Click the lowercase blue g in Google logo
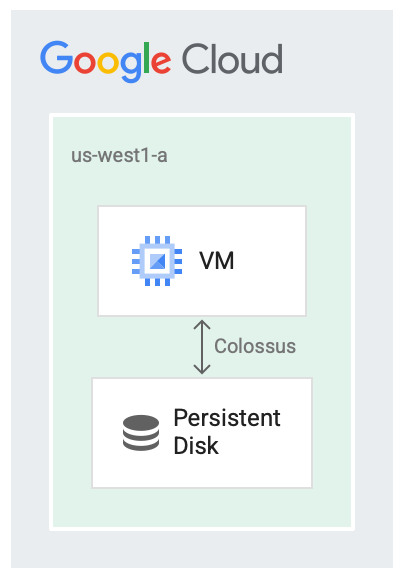The height and width of the screenshot is (578, 404). coord(131,67)
